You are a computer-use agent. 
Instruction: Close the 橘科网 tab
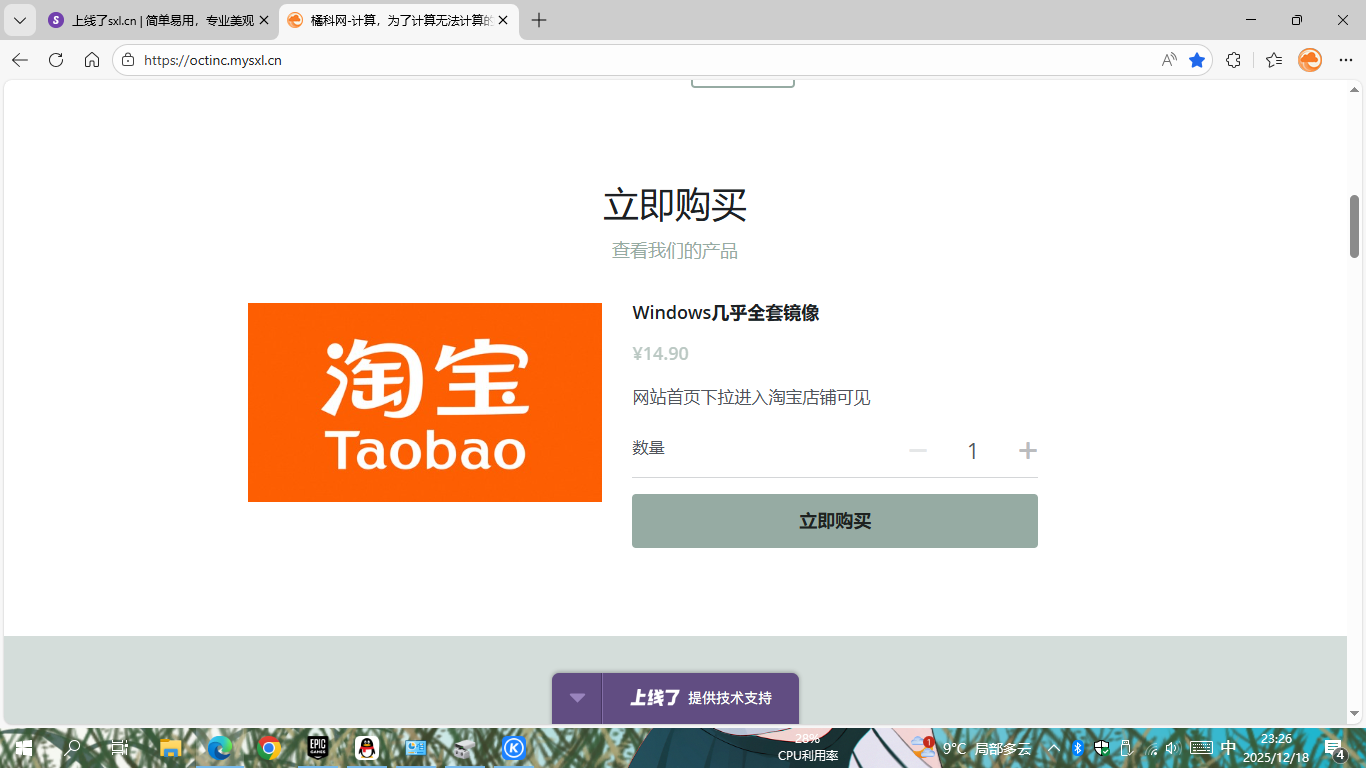pyautogui.click(x=503, y=20)
